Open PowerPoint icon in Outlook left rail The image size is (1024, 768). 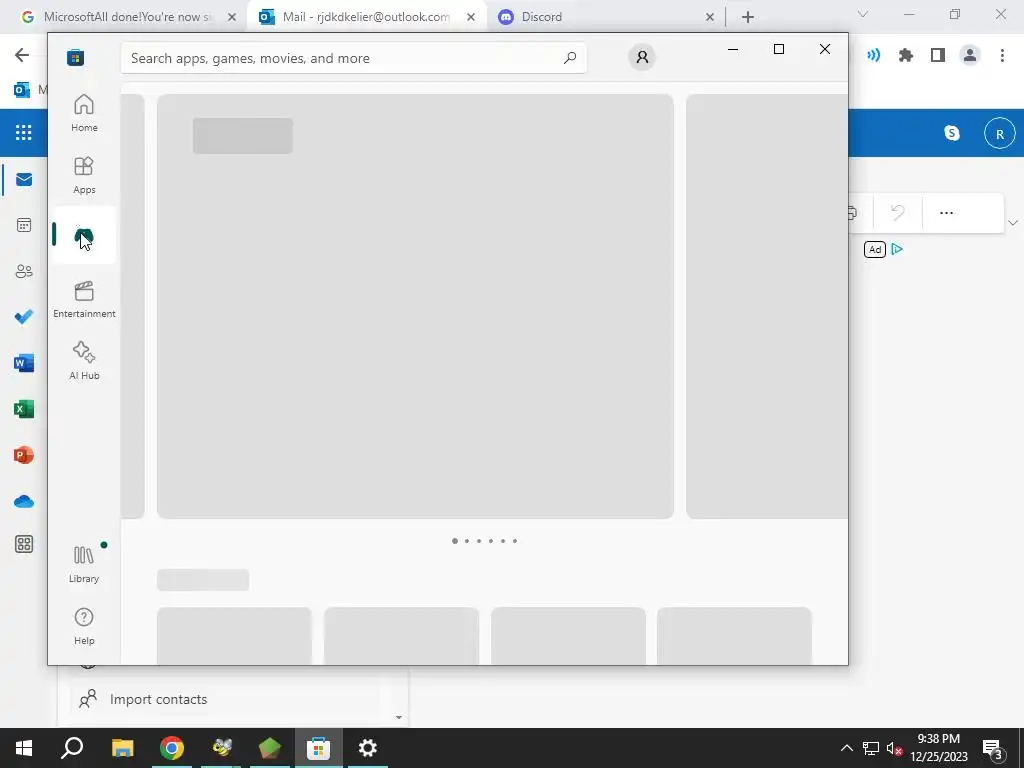24,455
